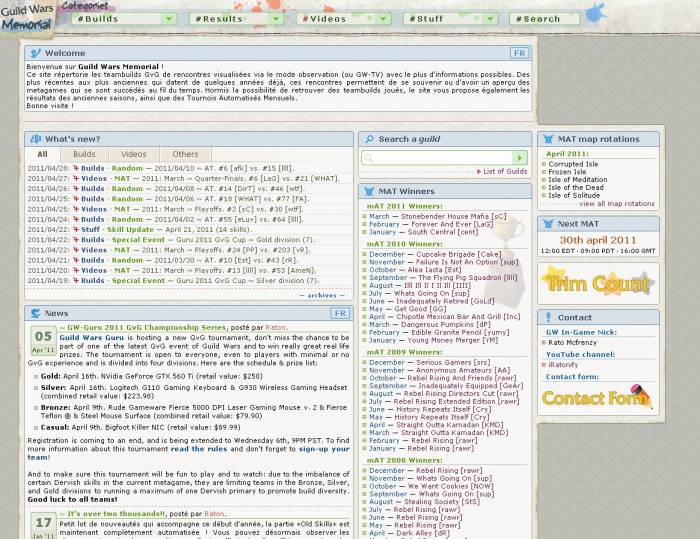
Task: Open Videos Quarter-Finals entry dated 2011/04/27
Action: click(183, 179)
